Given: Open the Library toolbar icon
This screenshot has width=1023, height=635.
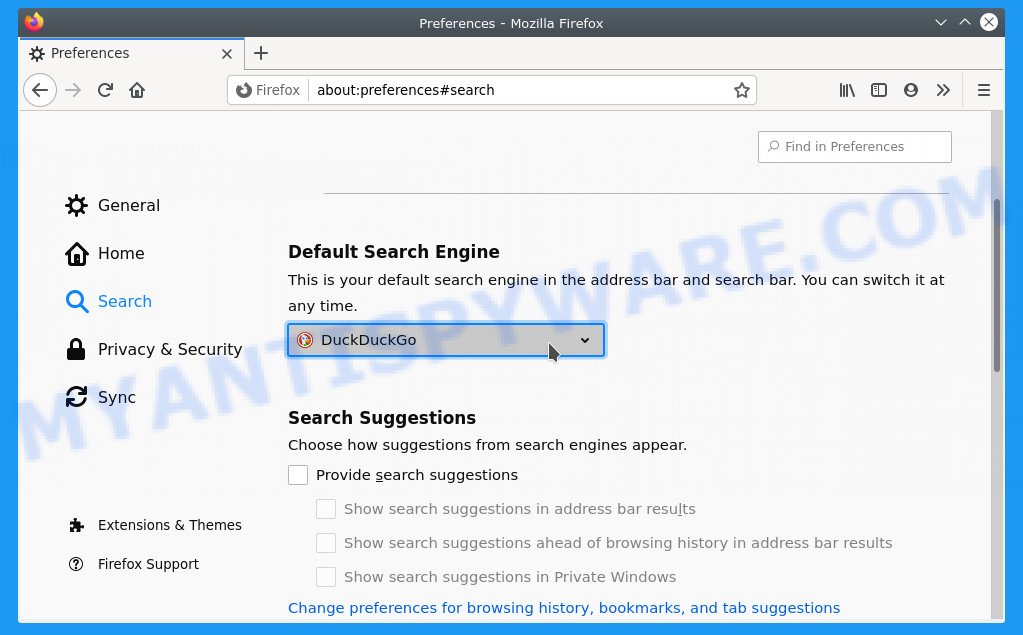Looking at the screenshot, I should (x=847, y=90).
